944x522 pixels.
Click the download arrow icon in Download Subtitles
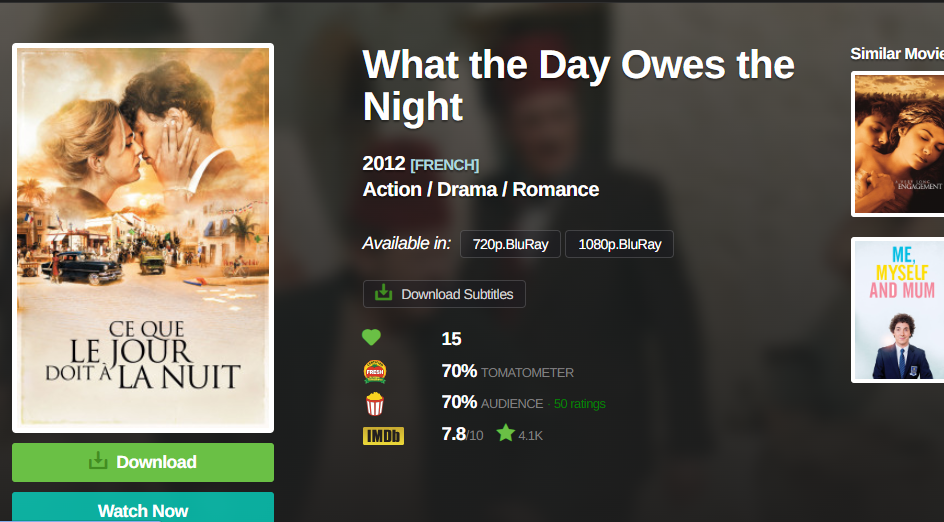(x=383, y=293)
